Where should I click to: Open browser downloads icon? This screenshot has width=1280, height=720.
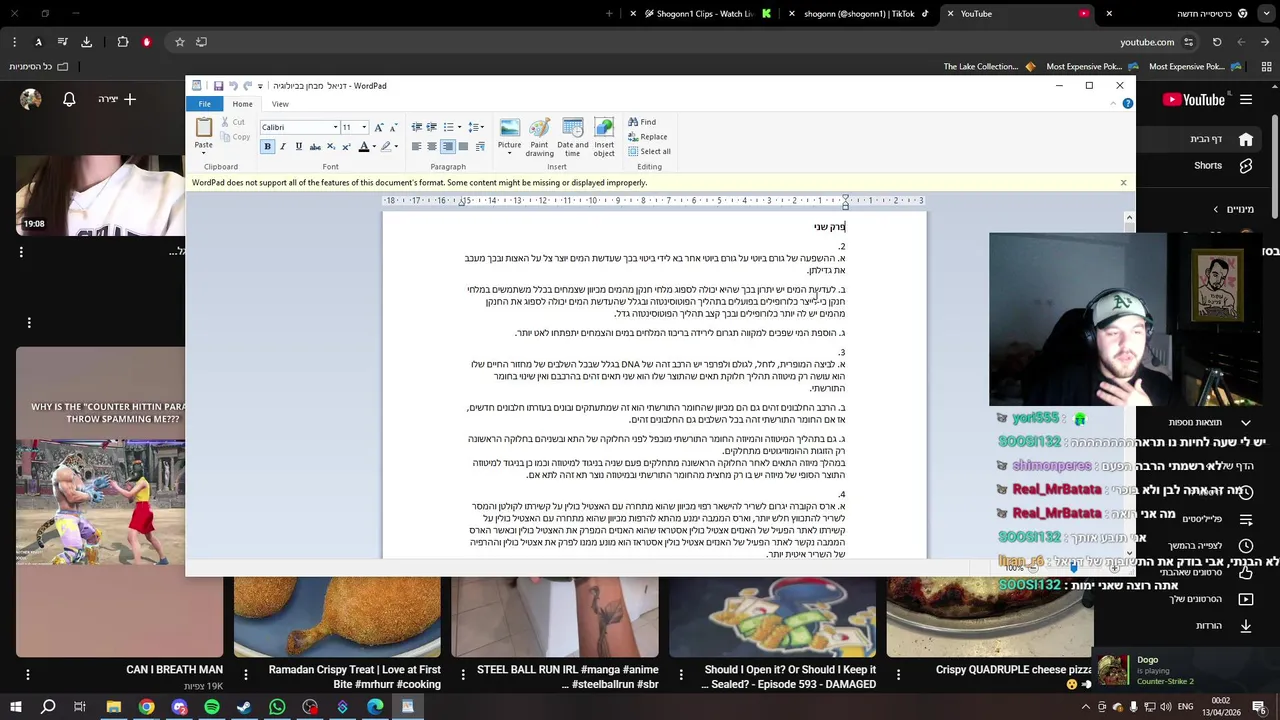click(x=86, y=42)
